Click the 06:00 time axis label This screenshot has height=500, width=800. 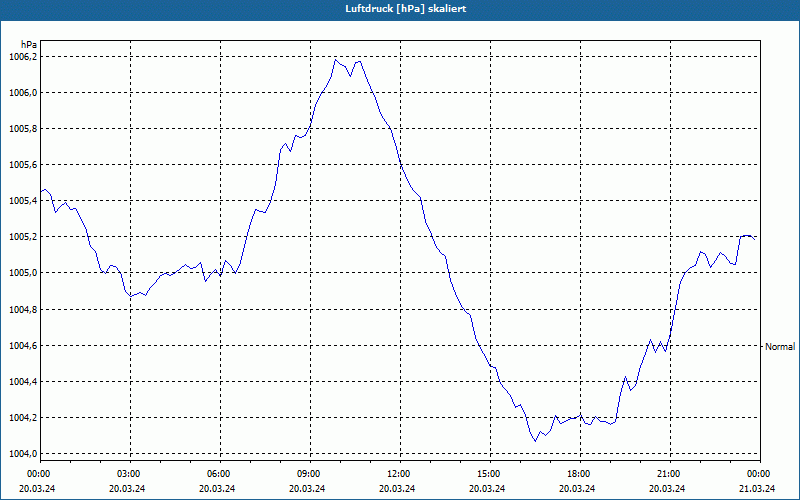coord(217,474)
